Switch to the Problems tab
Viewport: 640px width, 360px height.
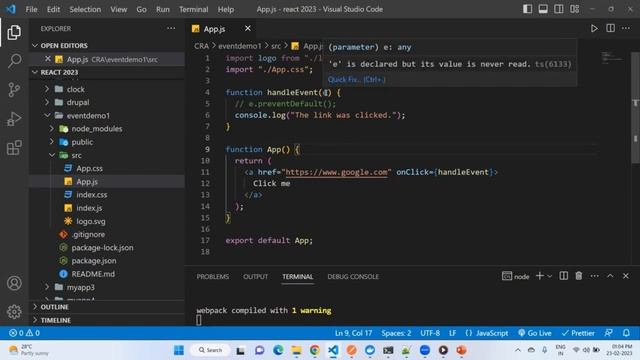tap(213, 276)
